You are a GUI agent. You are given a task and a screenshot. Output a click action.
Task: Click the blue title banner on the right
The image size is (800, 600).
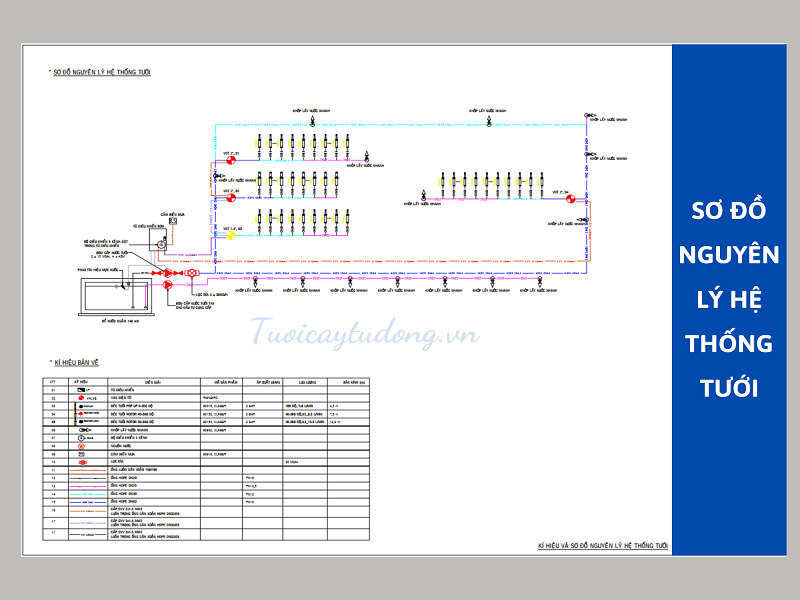(734, 300)
